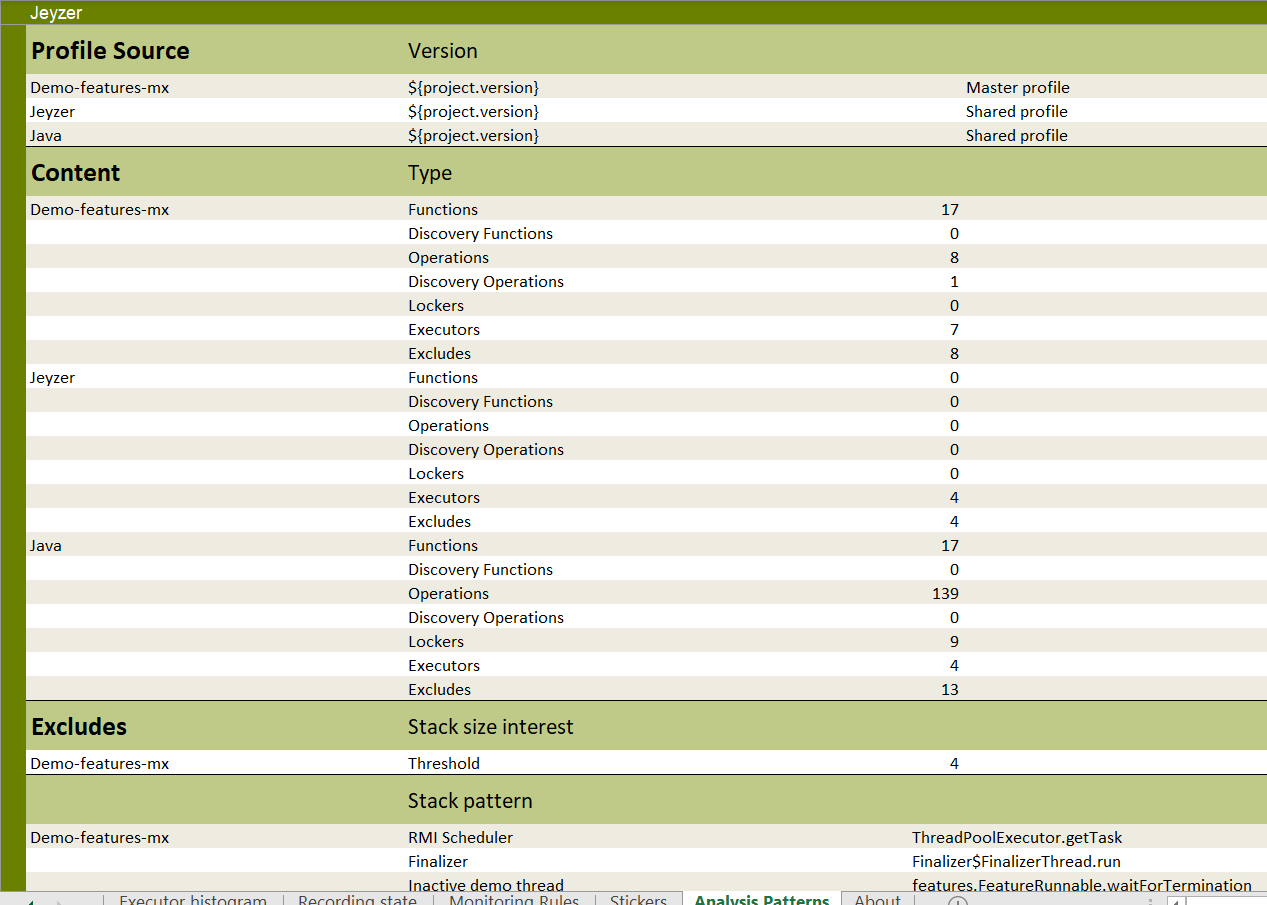This screenshot has width=1267, height=905.
Task: Click the Threshold label cell
Action: pyautogui.click(x=444, y=764)
